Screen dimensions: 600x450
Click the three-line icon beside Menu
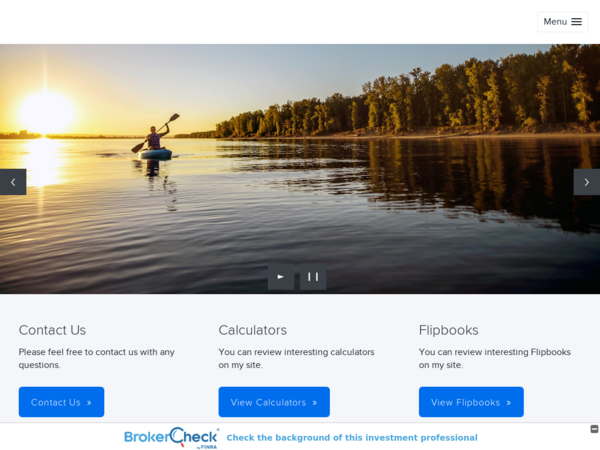click(x=576, y=22)
